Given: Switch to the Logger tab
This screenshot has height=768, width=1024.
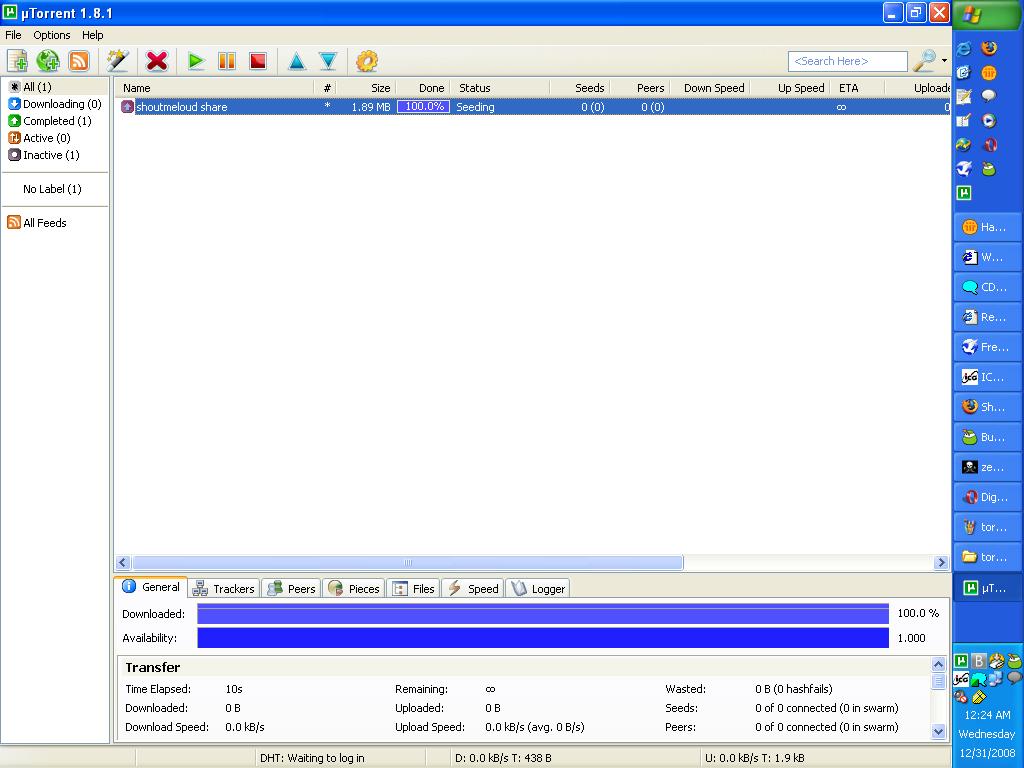Looking at the screenshot, I should coord(537,588).
